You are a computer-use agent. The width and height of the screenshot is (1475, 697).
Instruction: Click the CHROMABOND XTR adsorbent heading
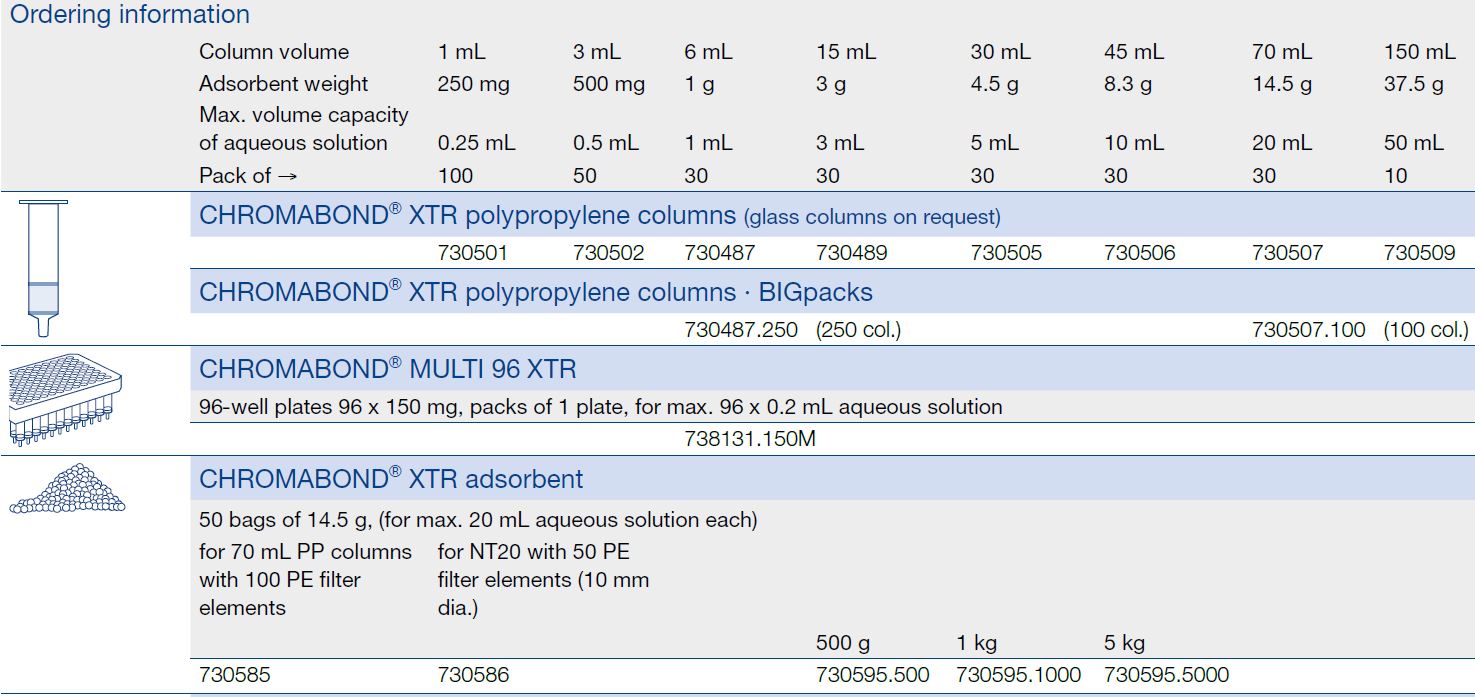coord(391,479)
